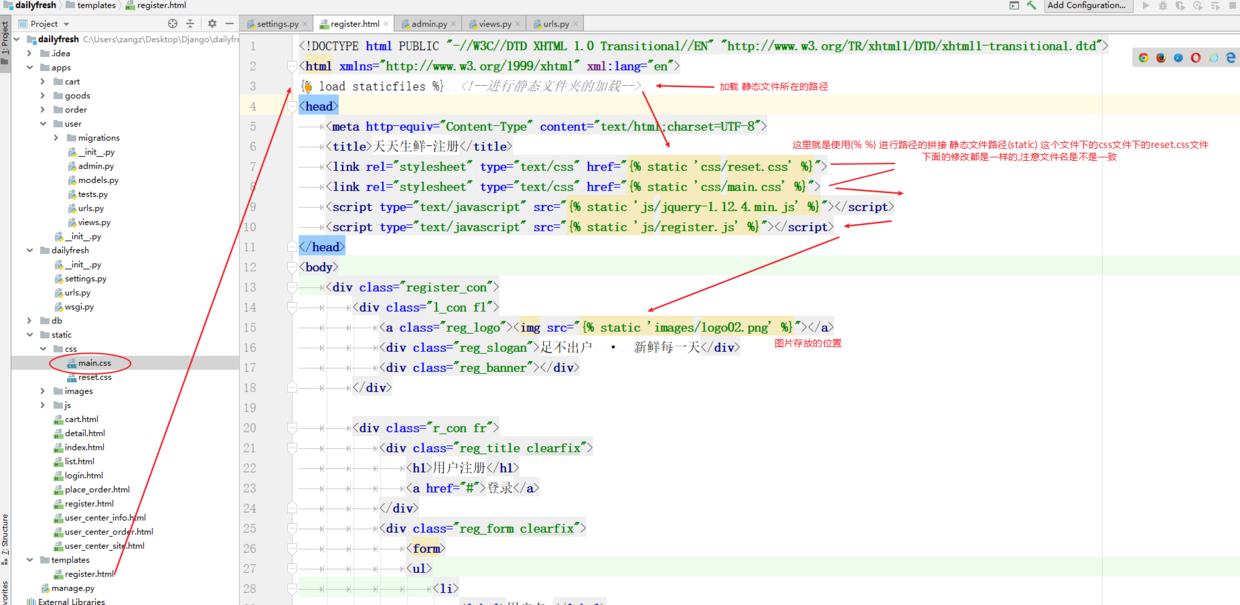Open Opera browser preview icon
1240x605 pixels.
[x=1196, y=58]
